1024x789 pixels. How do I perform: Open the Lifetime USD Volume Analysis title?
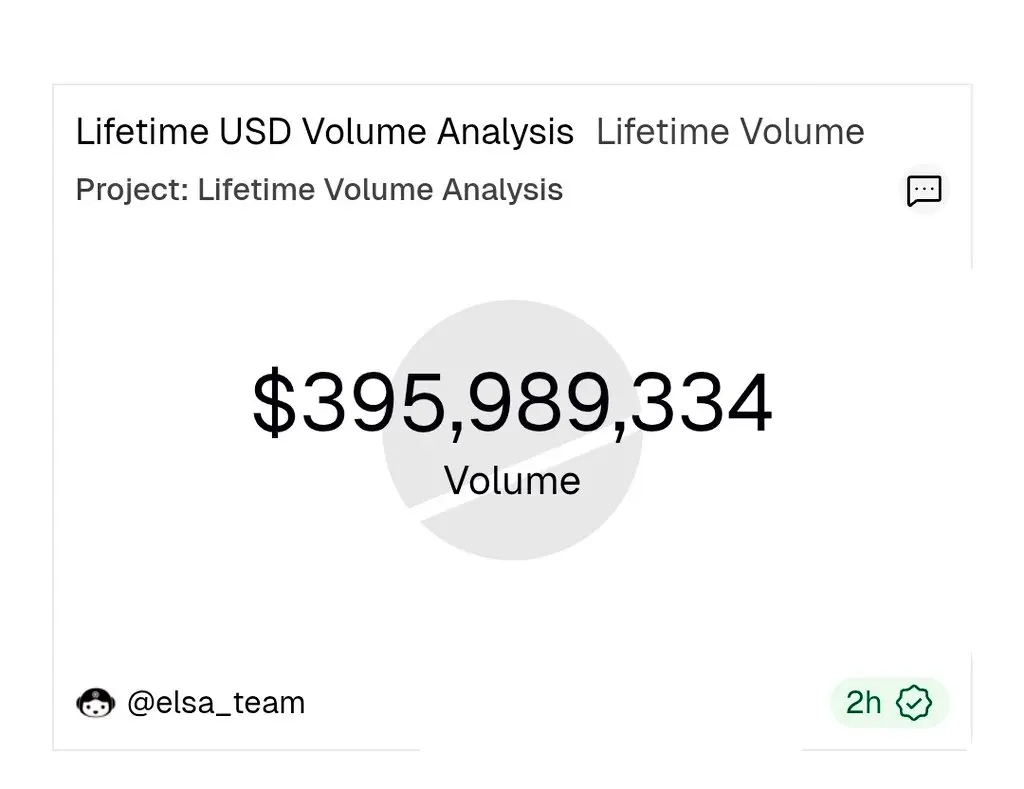325,132
